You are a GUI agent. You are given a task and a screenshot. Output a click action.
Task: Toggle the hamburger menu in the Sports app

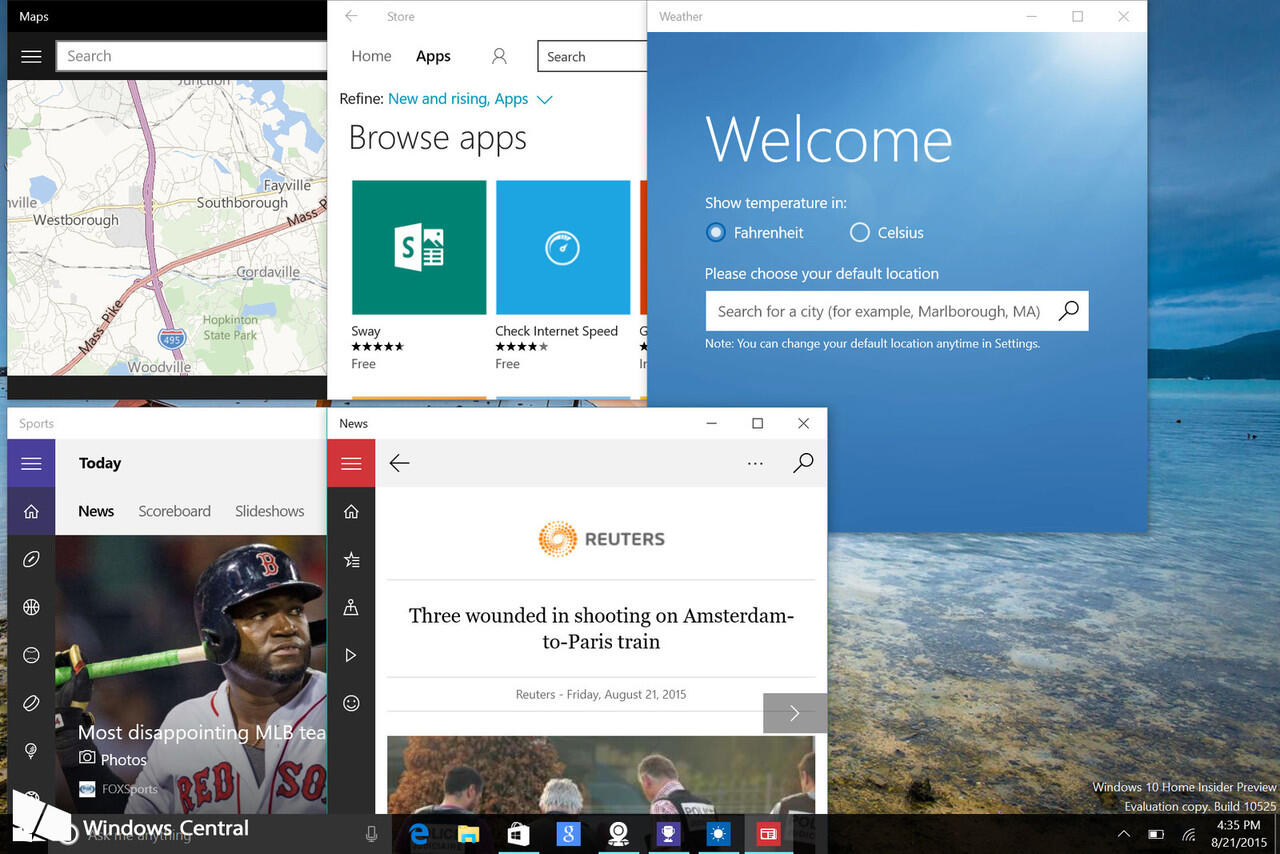coord(30,463)
